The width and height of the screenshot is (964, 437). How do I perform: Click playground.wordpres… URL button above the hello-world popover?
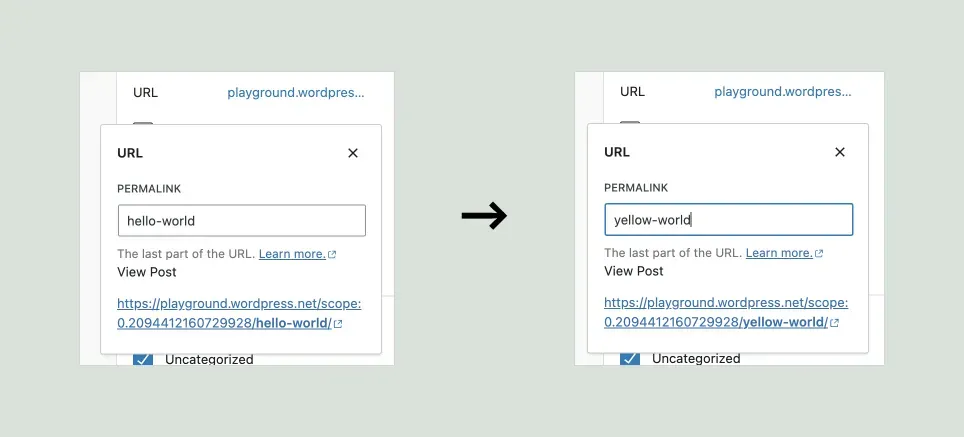tap(296, 93)
